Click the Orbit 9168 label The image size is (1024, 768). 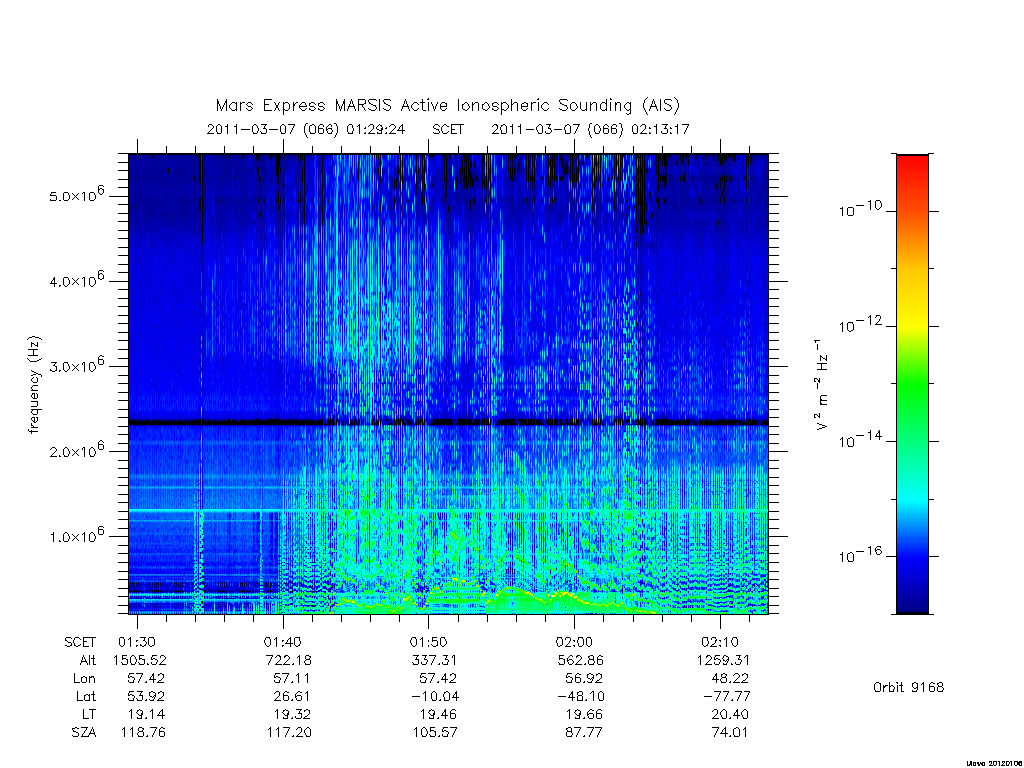click(908, 687)
